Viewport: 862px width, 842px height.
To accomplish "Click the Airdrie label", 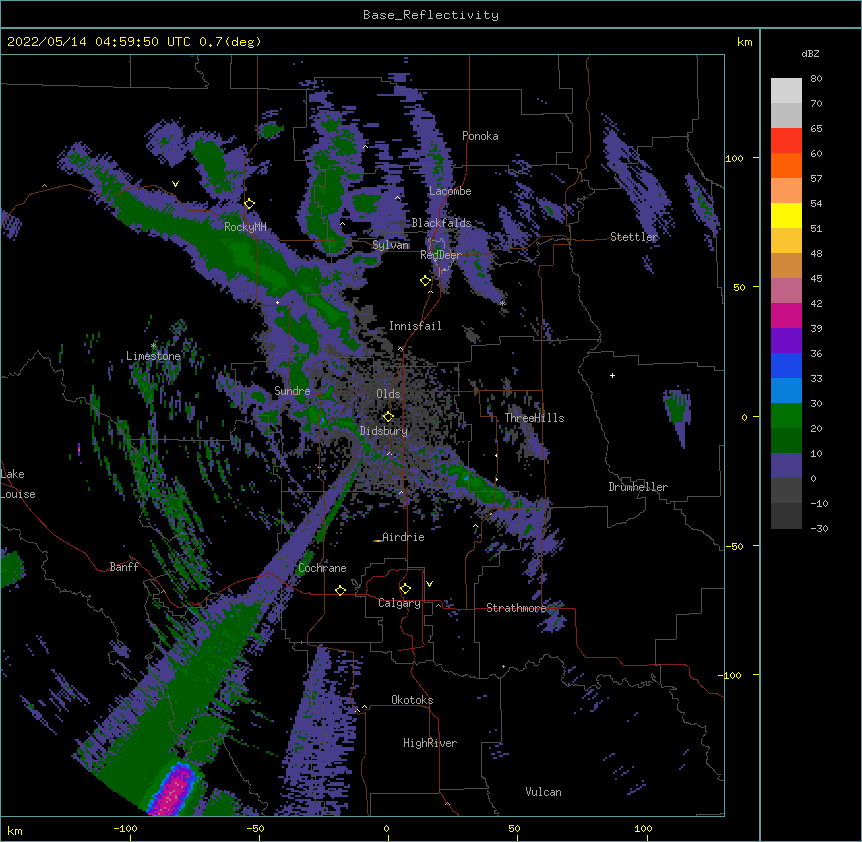I will click(x=404, y=537).
